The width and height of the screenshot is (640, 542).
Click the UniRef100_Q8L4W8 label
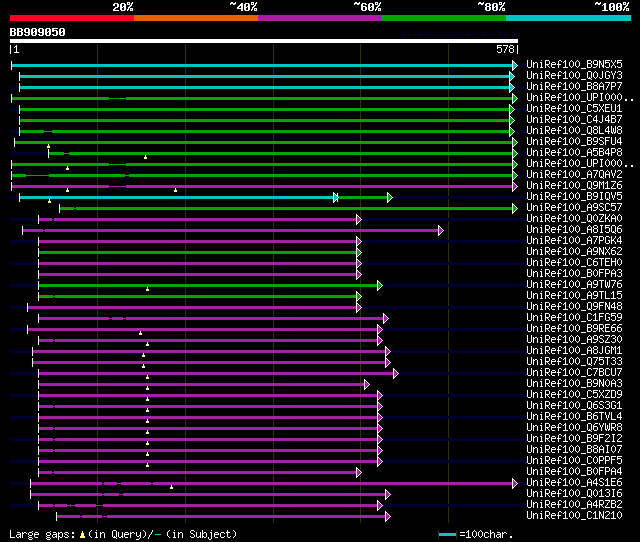pos(574,131)
